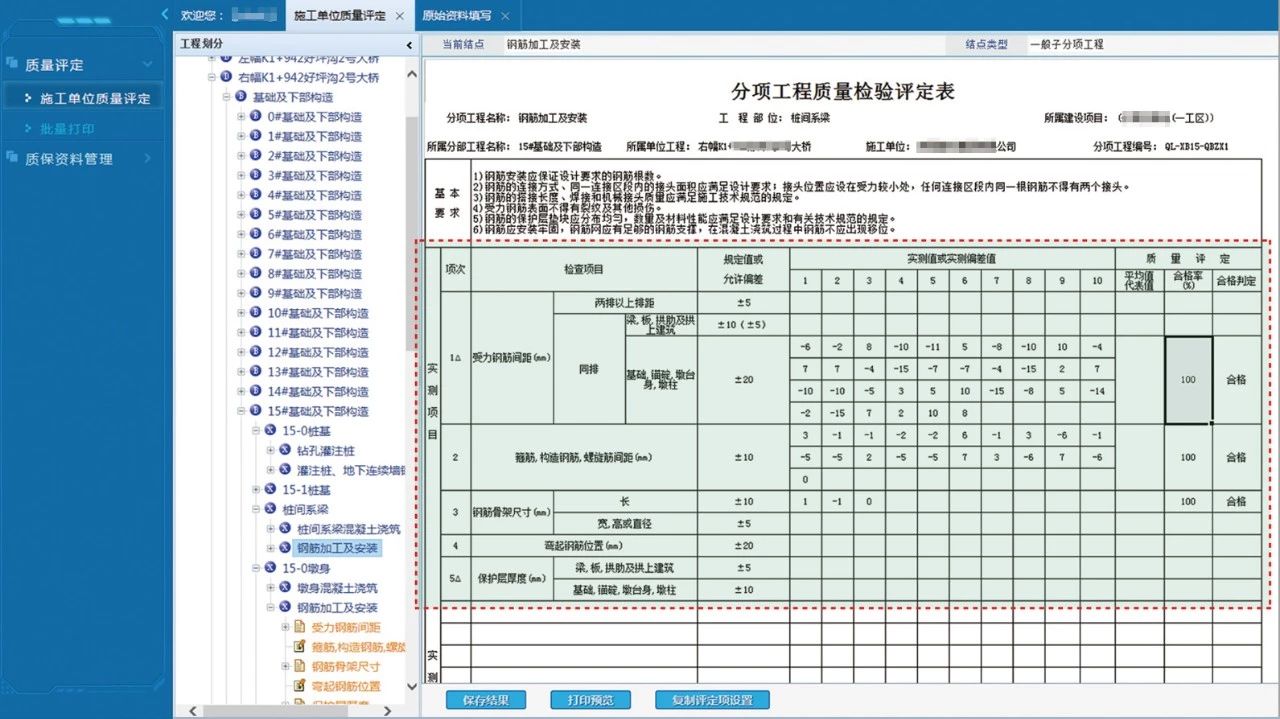This screenshot has height=719, width=1280.
Task: Expand the 灌注桩、地下连续墙 tree node
Action: (270, 470)
